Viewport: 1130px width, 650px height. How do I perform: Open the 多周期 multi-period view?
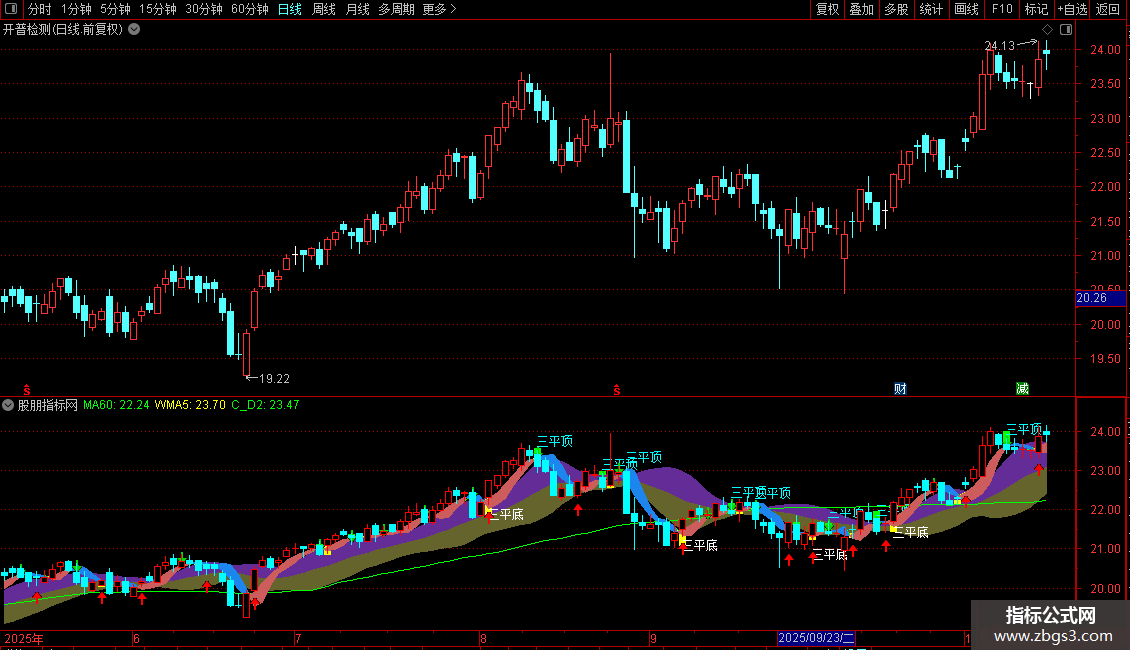[396, 9]
